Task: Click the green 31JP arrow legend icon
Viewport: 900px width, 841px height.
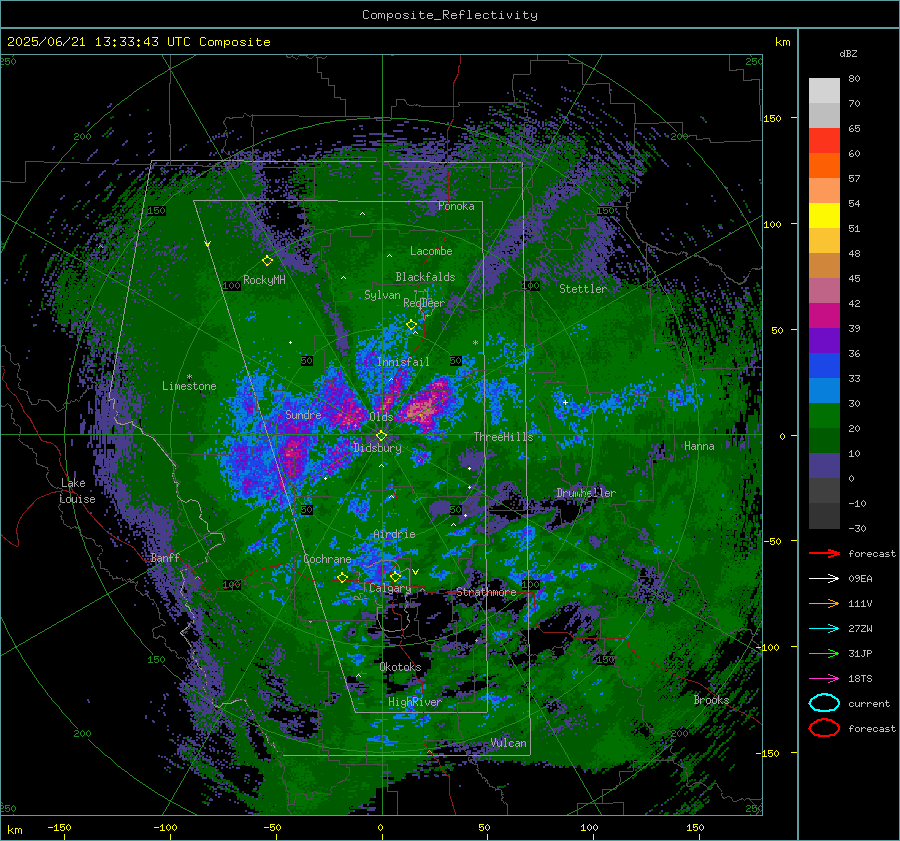Action: 824,653
